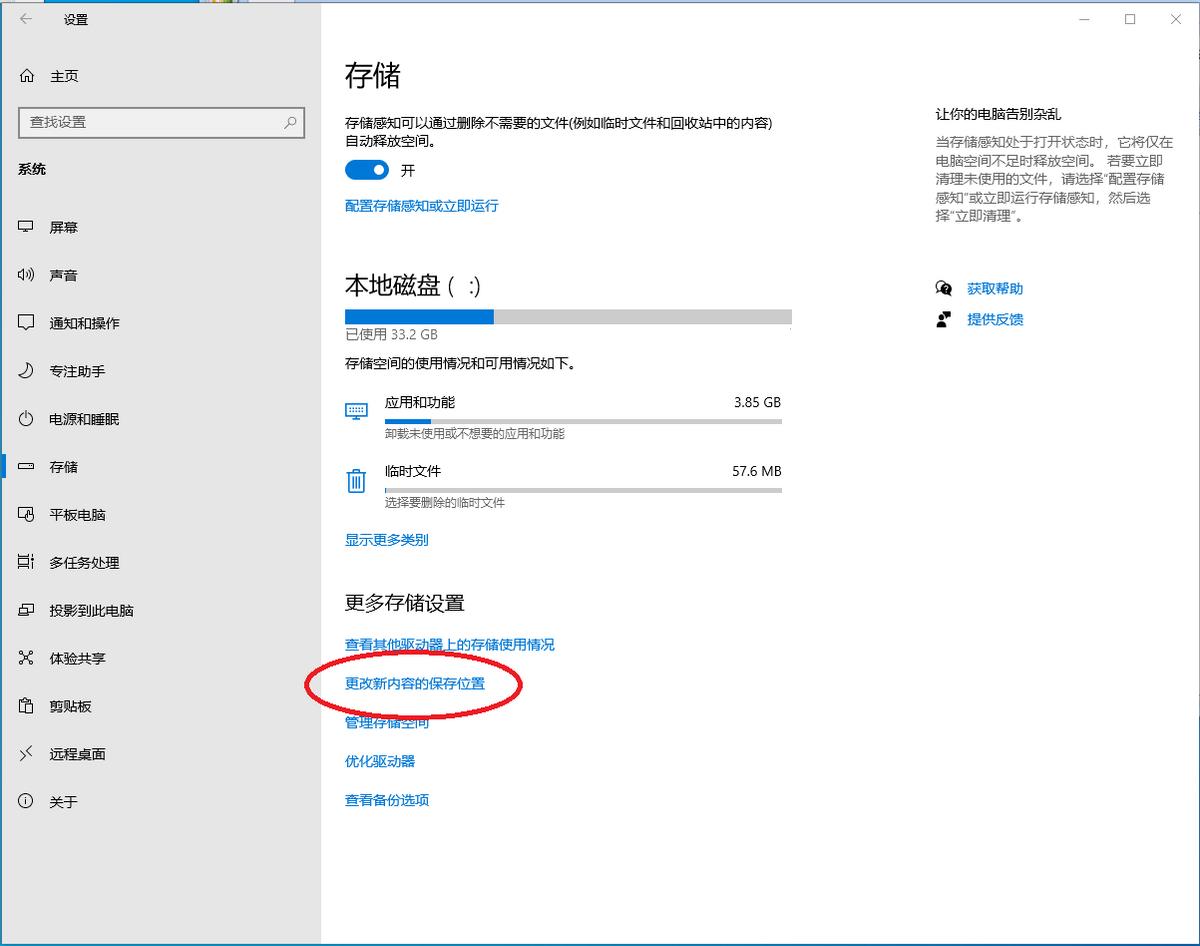Viewport: 1200px width, 946px height.
Task: Turn off the 存储感知 toggle switch
Action: tap(366, 170)
